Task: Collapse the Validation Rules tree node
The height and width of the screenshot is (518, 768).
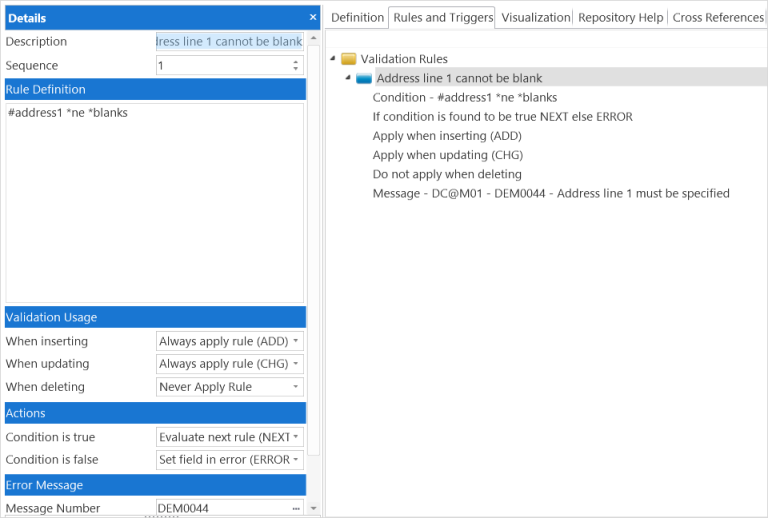Action: point(332,59)
